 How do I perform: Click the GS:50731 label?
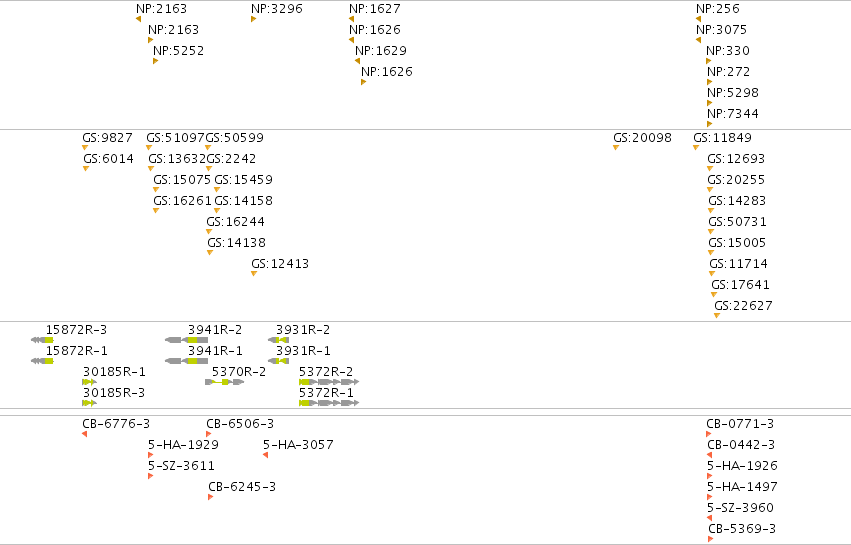point(738,221)
